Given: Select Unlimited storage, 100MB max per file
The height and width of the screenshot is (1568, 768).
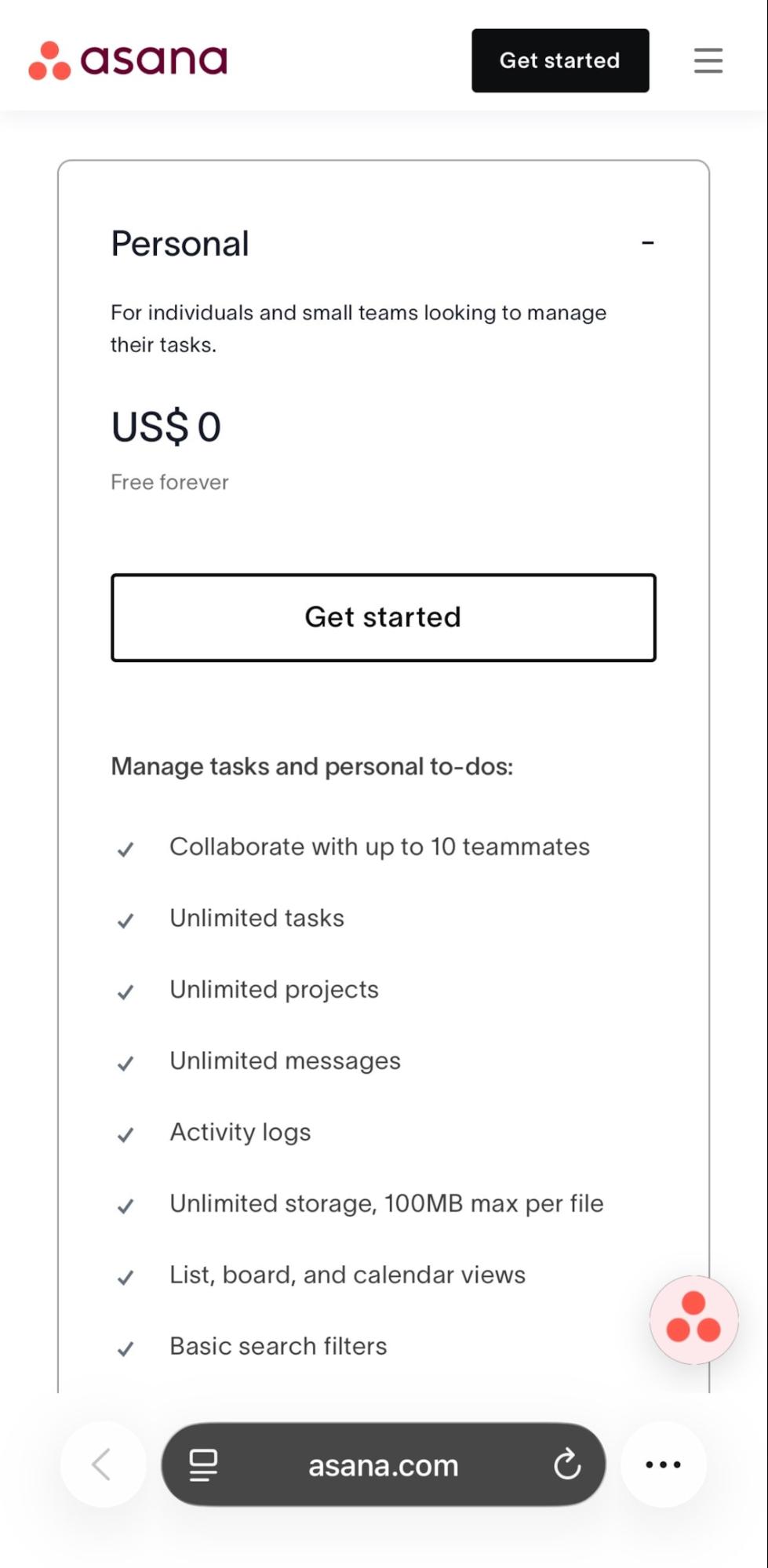Looking at the screenshot, I should (x=386, y=1204).
